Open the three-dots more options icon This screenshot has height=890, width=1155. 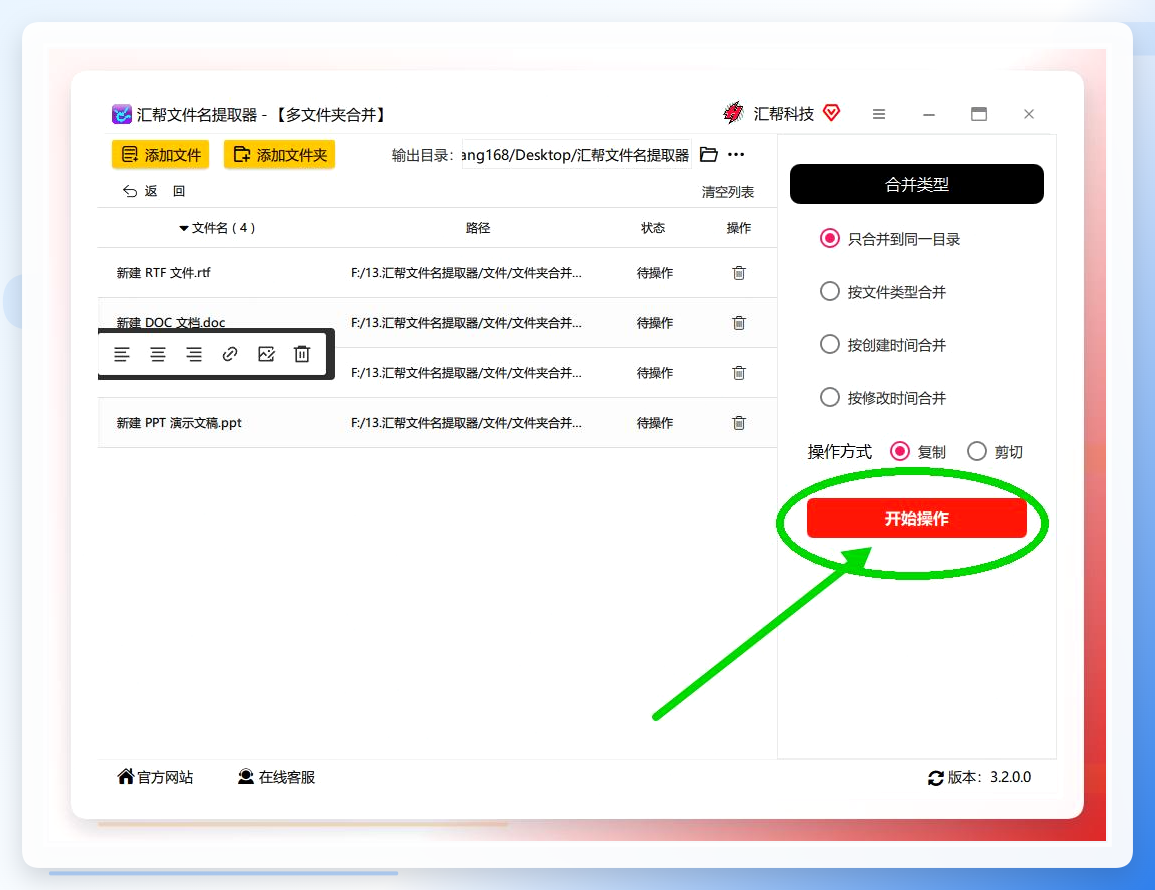(x=736, y=155)
